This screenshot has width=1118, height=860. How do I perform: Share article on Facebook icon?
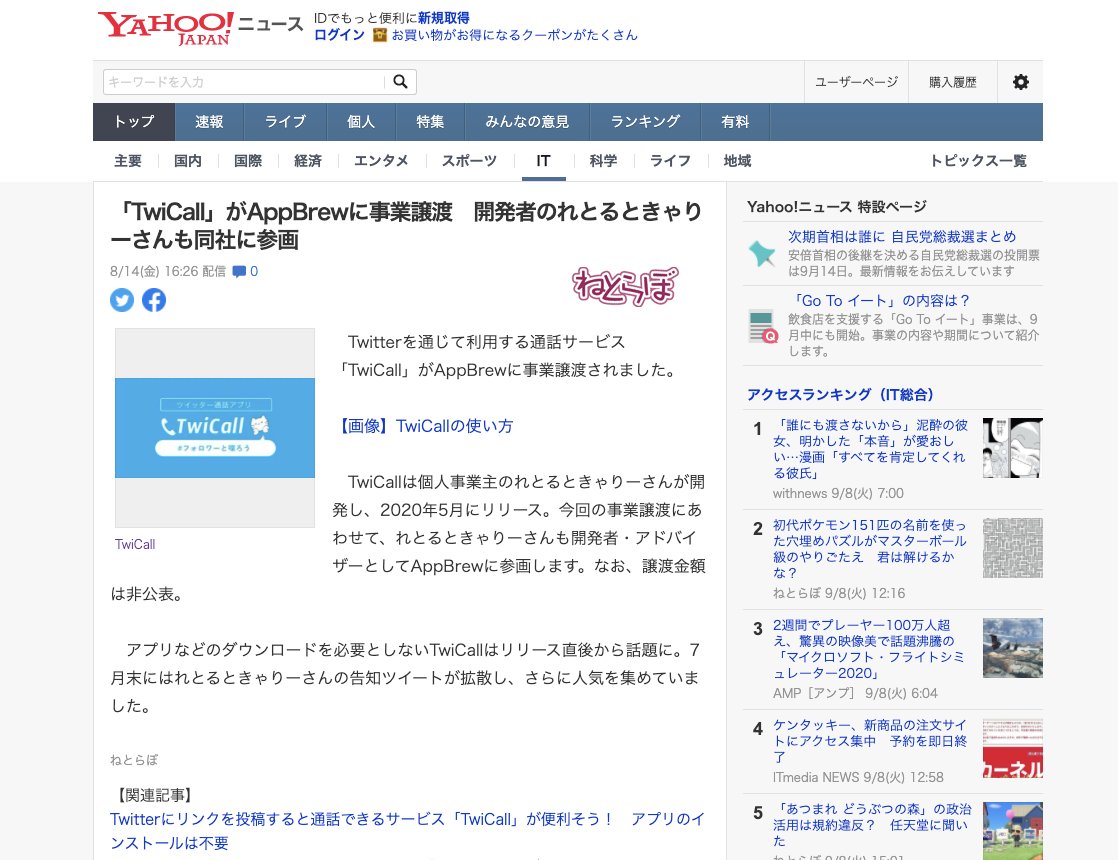pyautogui.click(x=154, y=300)
